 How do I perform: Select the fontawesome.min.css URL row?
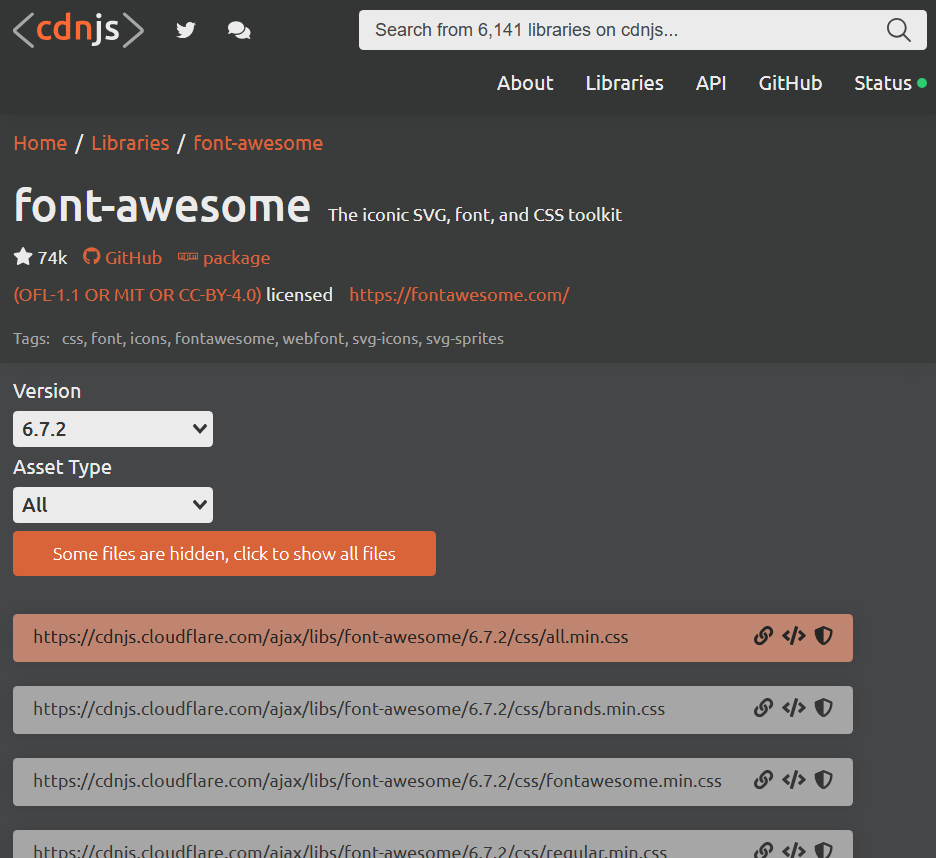coord(433,782)
